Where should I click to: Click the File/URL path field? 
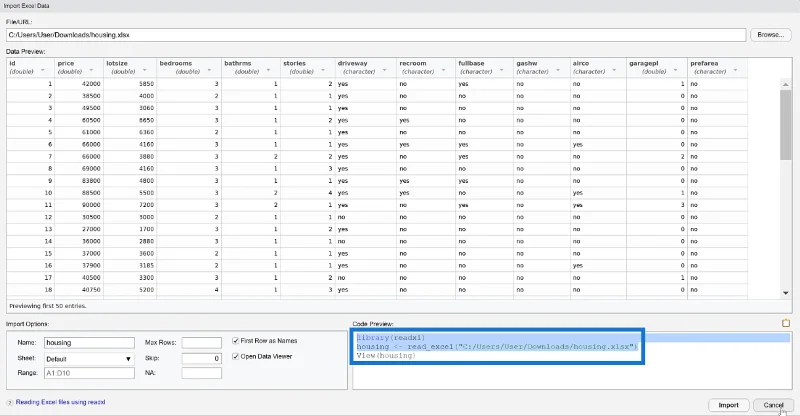tap(376, 35)
